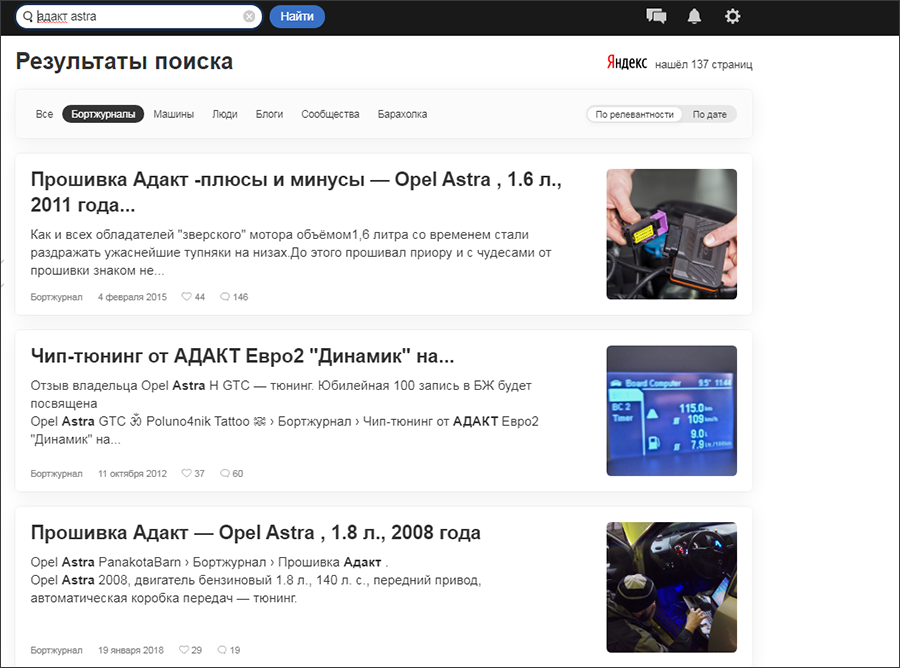Click date '19 января 2018'

(x=131, y=650)
